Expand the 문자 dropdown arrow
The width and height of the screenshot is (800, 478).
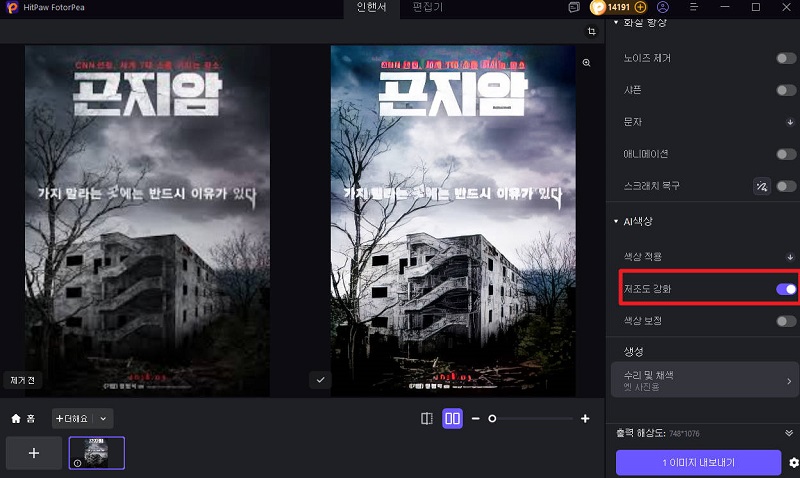790,122
